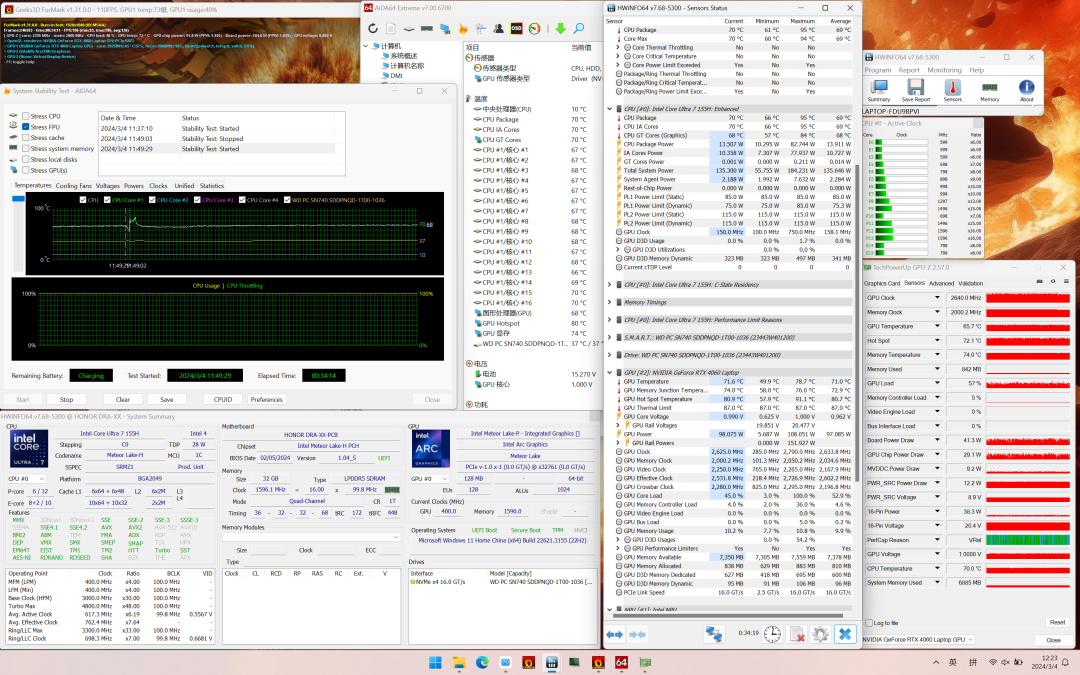The height and width of the screenshot is (675, 1080).
Task: Open sensor settings gear icon in HWiNFO
Action: (820, 634)
